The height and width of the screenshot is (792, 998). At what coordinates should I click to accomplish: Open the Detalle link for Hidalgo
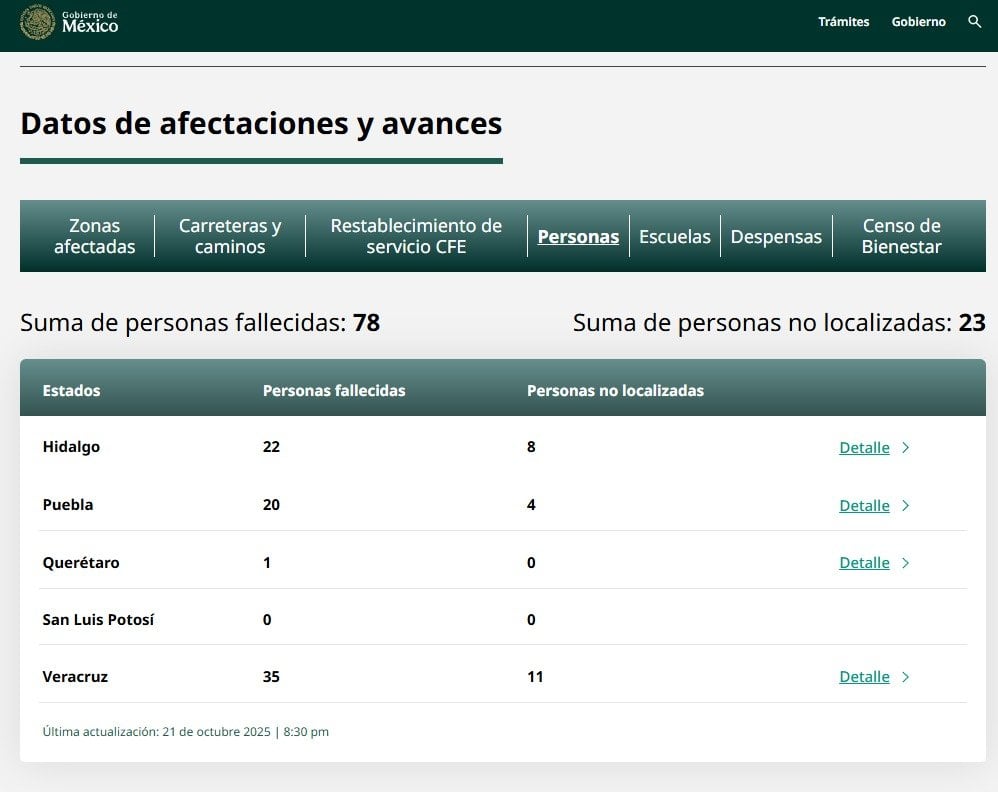click(864, 448)
